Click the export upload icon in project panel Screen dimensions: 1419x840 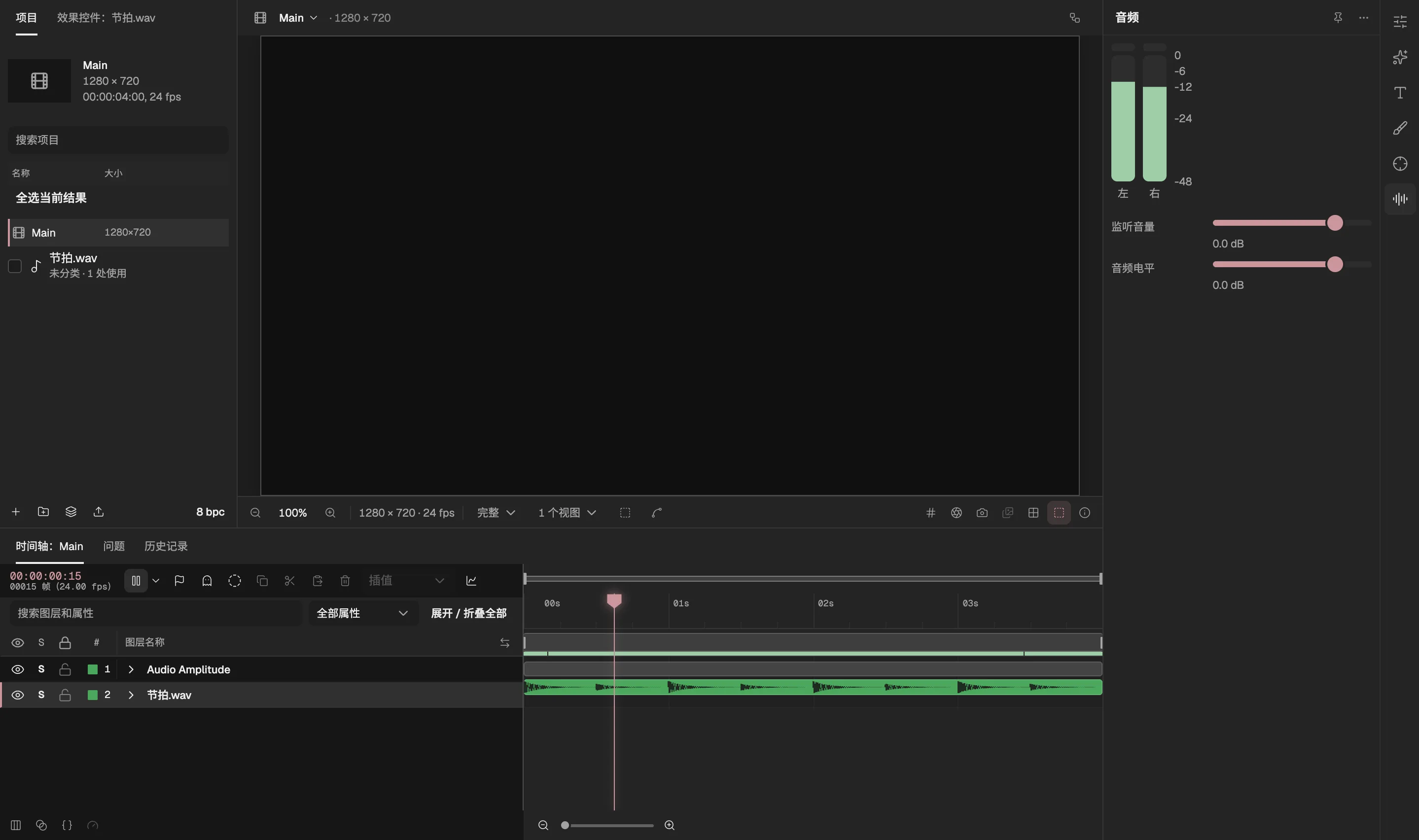(99, 512)
